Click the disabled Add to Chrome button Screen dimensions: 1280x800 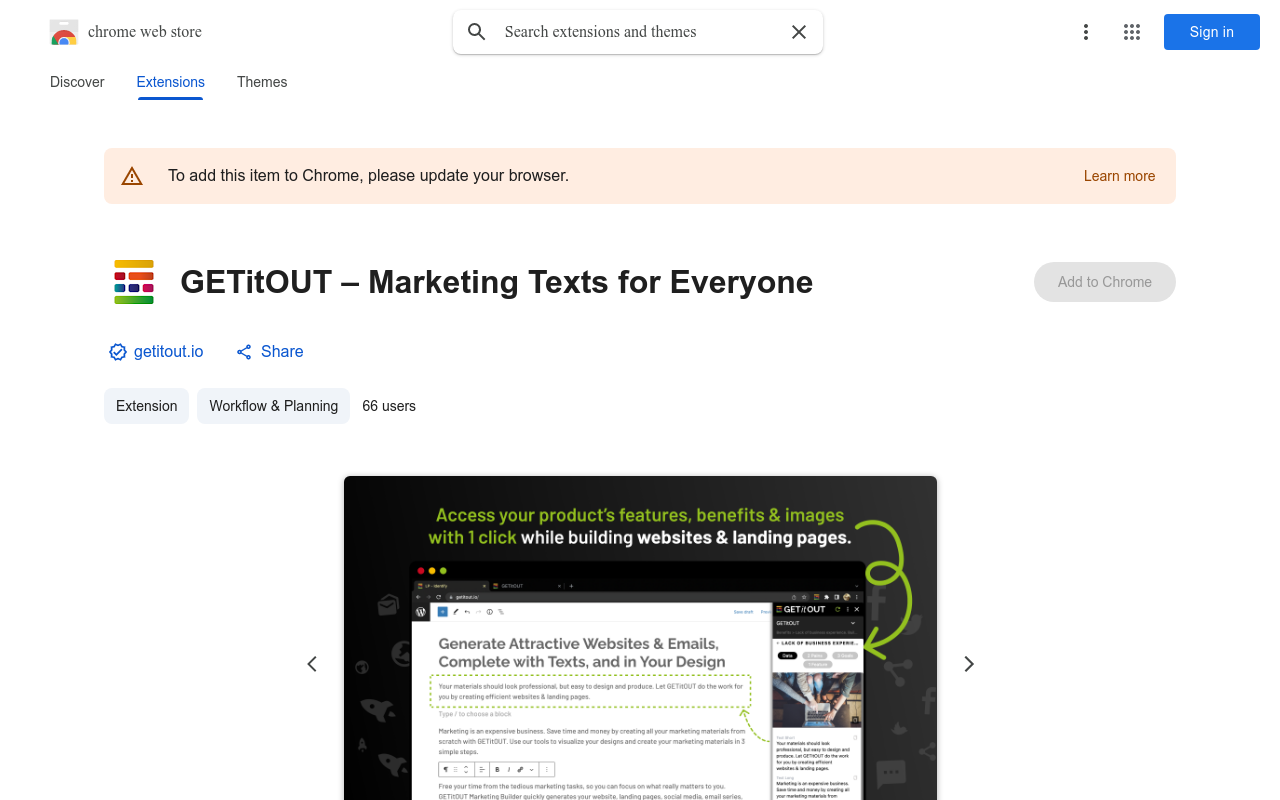[1105, 282]
